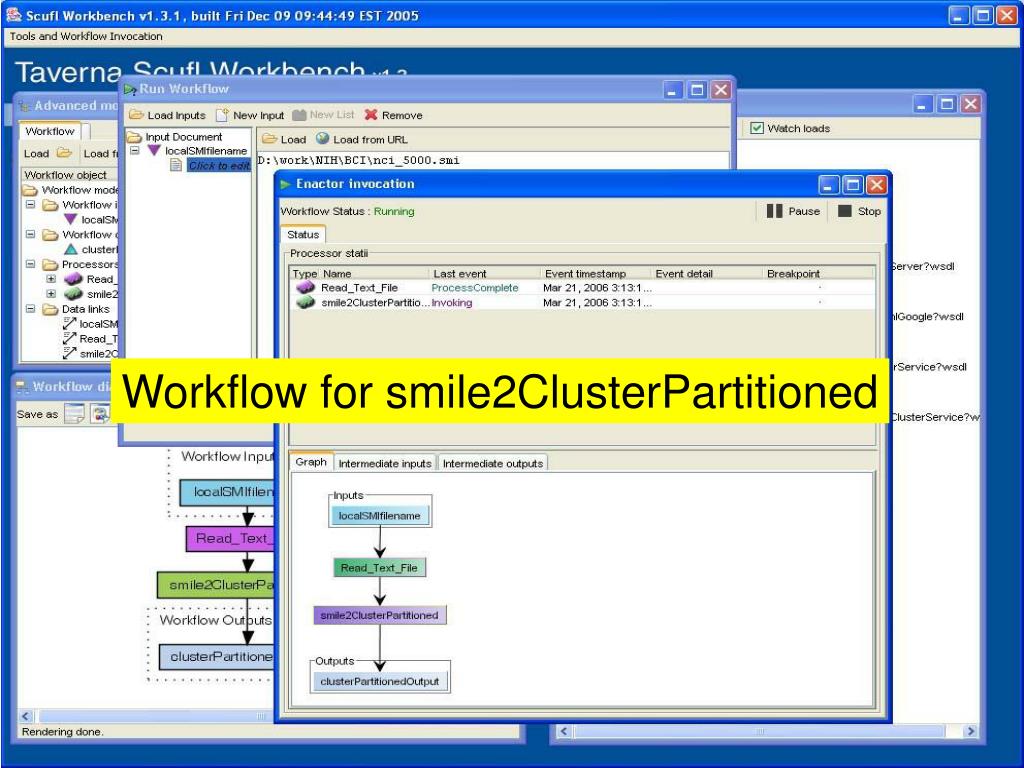Collapse the Data links tree node

(x=31, y=308)
